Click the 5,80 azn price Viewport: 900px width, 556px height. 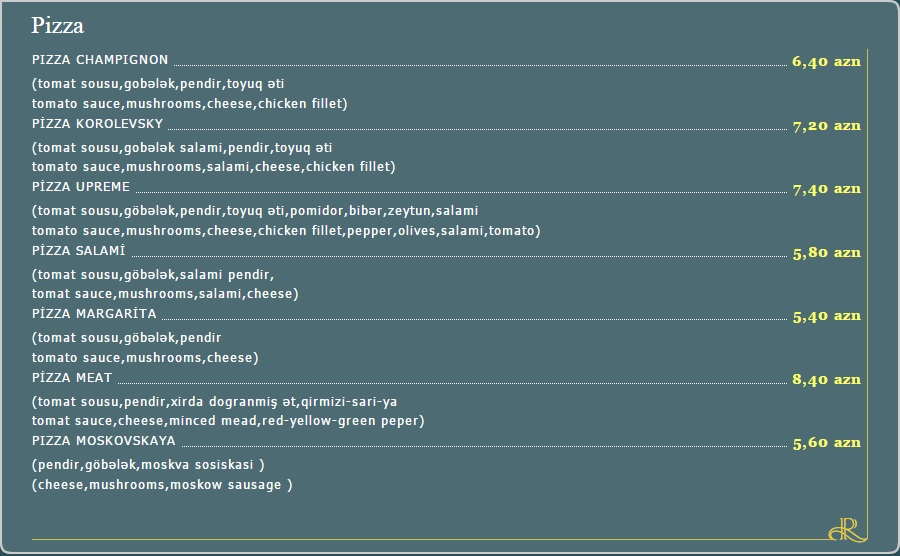(x=826, y=252)
